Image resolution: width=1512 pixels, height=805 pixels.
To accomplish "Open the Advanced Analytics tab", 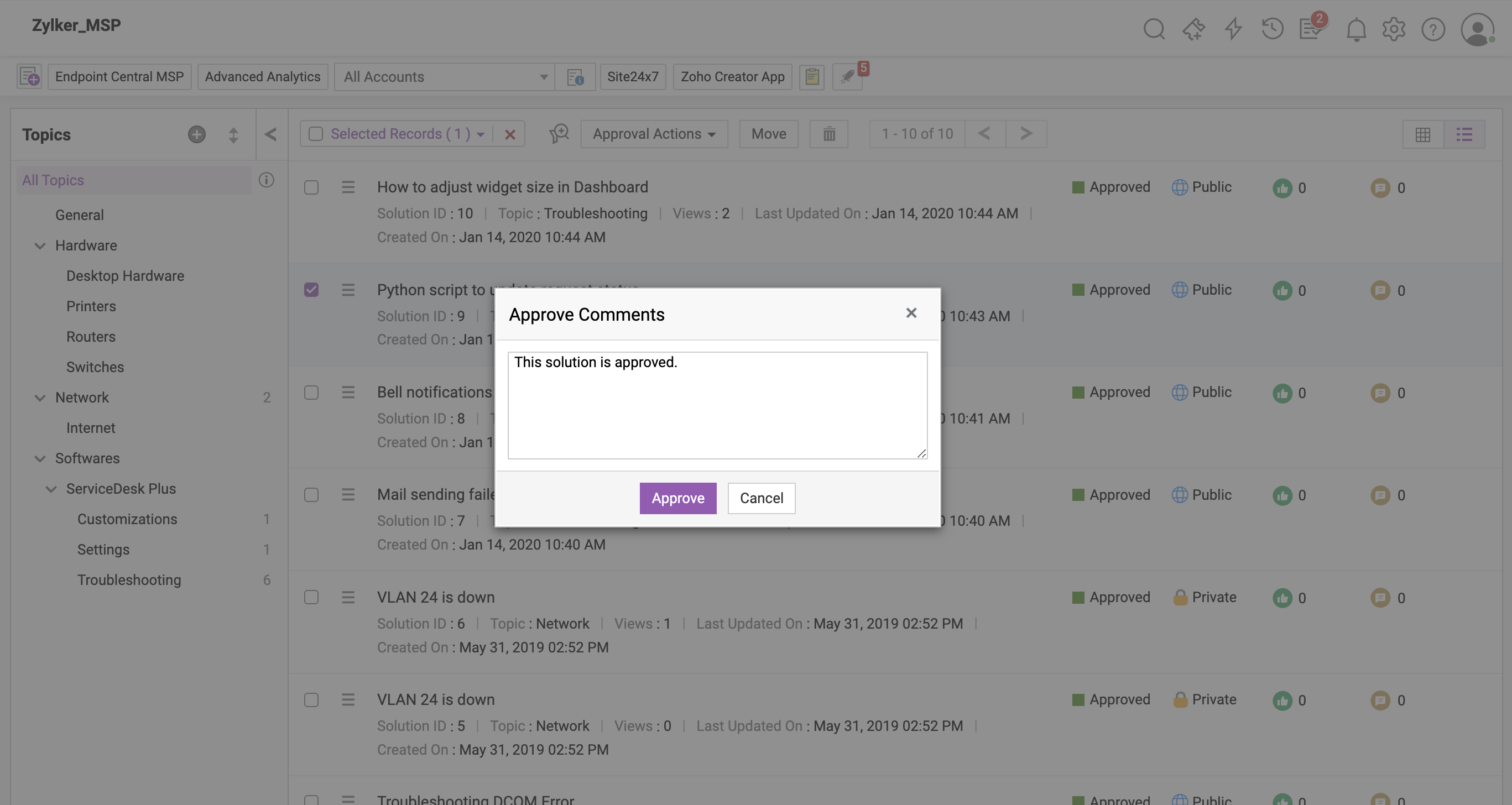I will coord(262,77).
